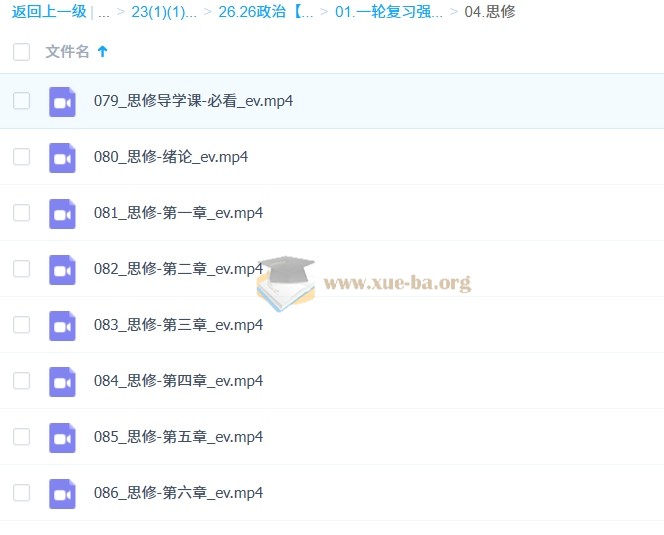Click video icon for 080_思修-绪论_ev.mp4
Viewport: 664px width, 535px height.
pos(63,157)
